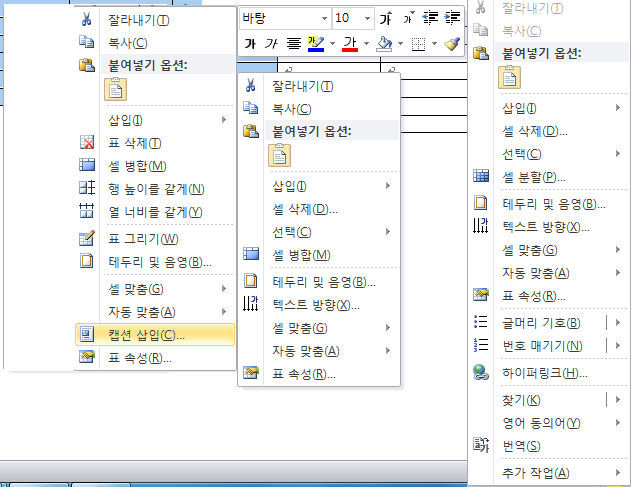The height and width of the screenshot is (487, 631).
Task: Expand 선택(C) submenu in middle menu
Action: [319, 231]
